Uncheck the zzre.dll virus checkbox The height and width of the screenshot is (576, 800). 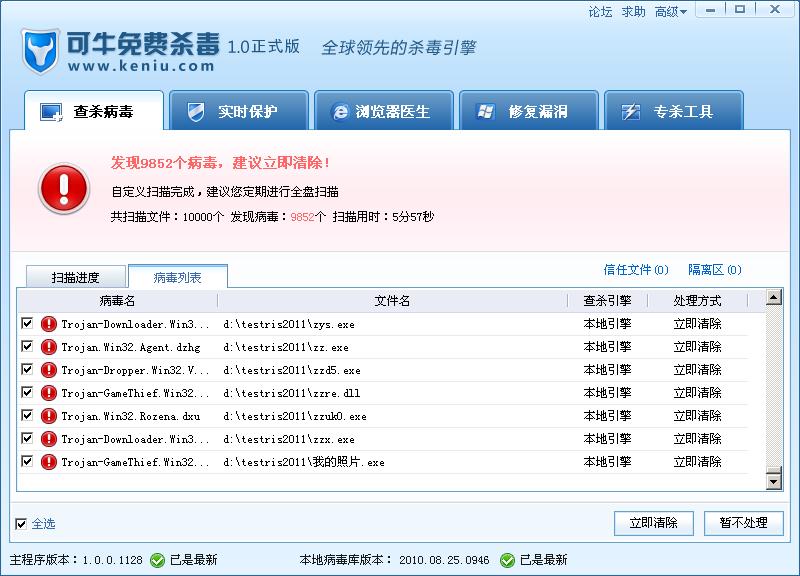27,392
